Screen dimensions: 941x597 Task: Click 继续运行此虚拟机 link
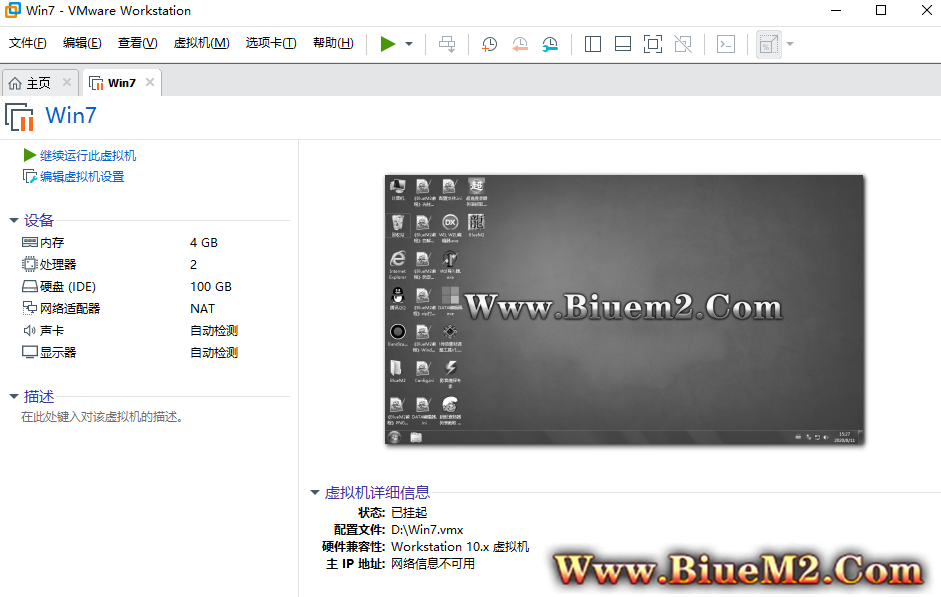[87, 156]
